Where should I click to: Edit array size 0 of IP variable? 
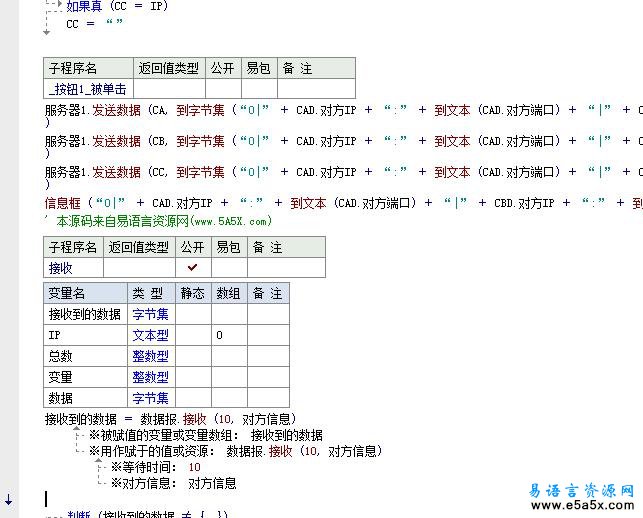pyautogui.click(x=229, y=335)
